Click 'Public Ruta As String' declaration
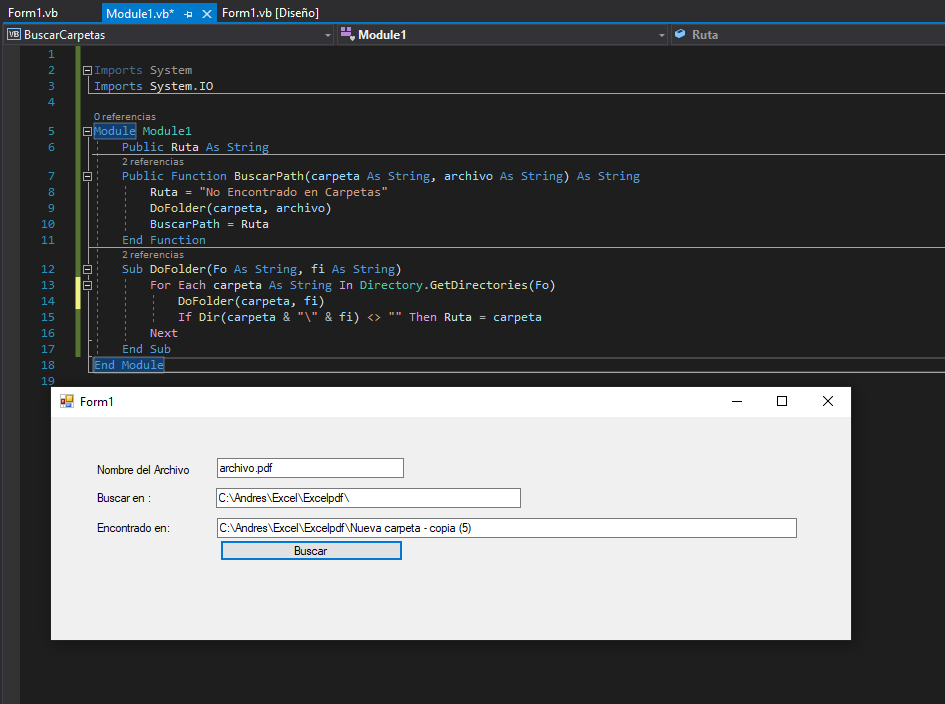Screen dimensions: 945x704 coord(195,147)
